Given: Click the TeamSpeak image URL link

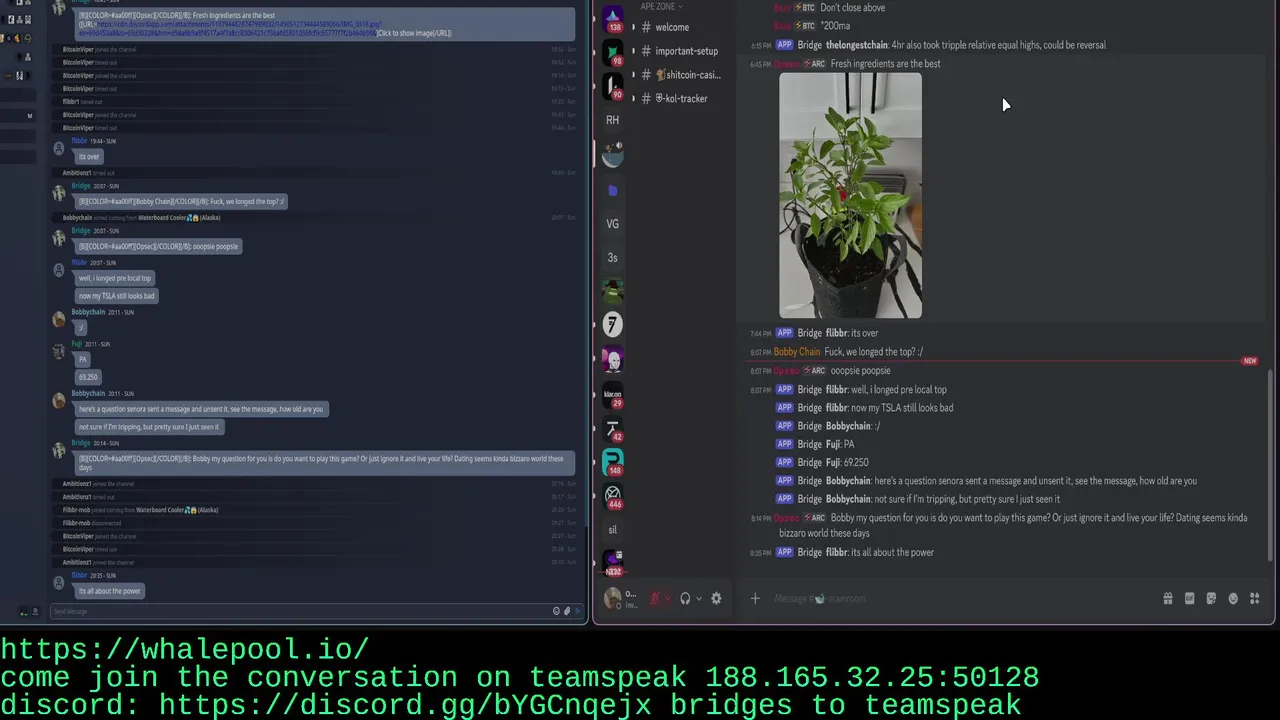Looking at the screenshot, I should [x=228, y=28].
